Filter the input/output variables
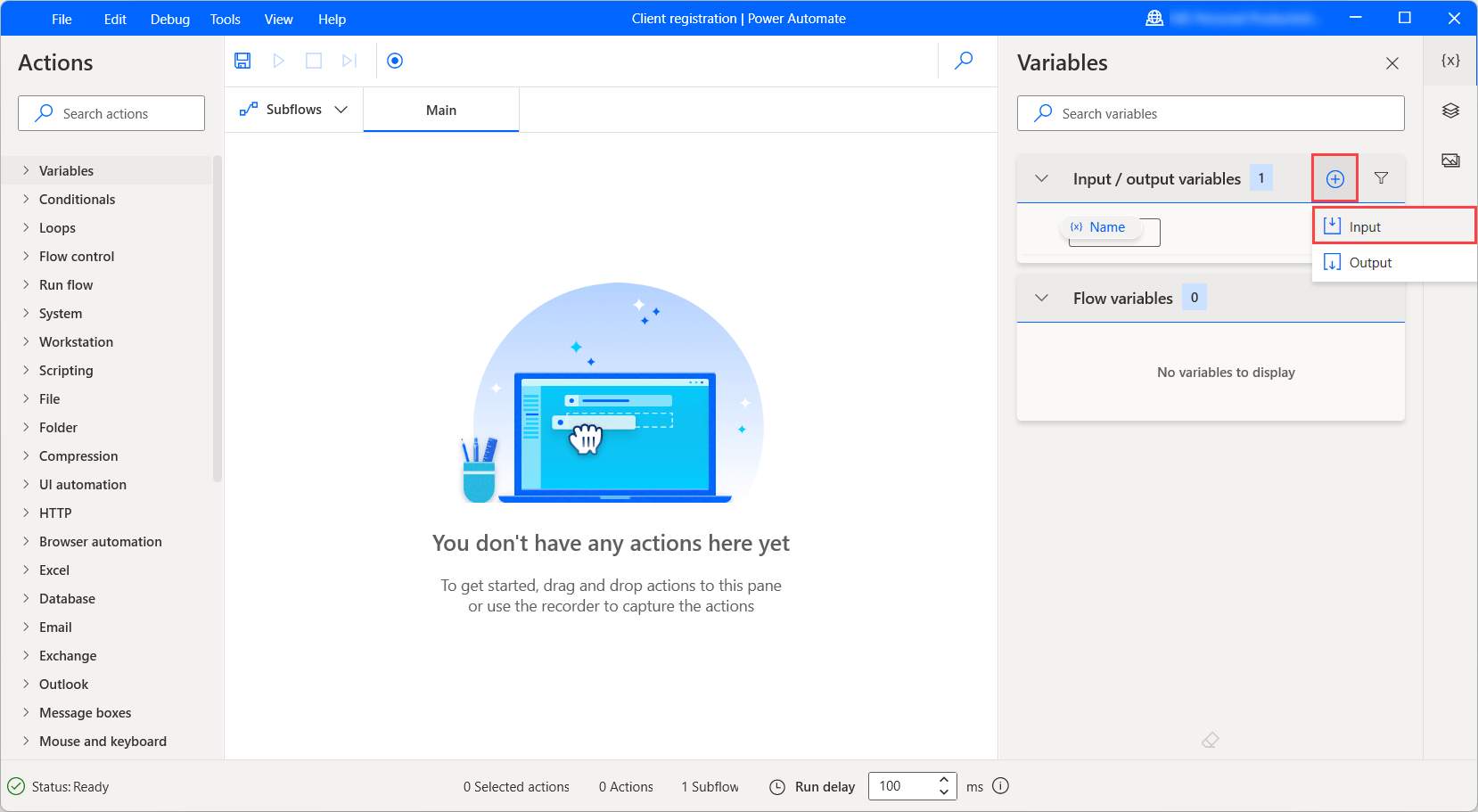This screenshot has height=812, width=1478. 1381,177
